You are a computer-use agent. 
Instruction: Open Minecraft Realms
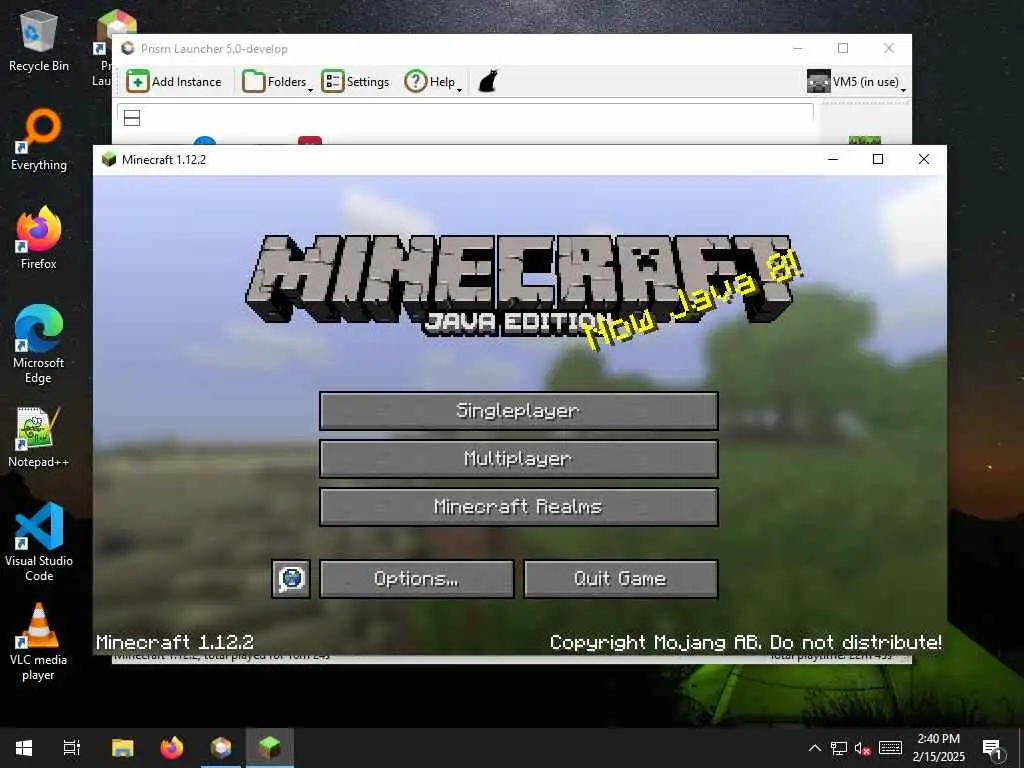click(x=519, y=507)
